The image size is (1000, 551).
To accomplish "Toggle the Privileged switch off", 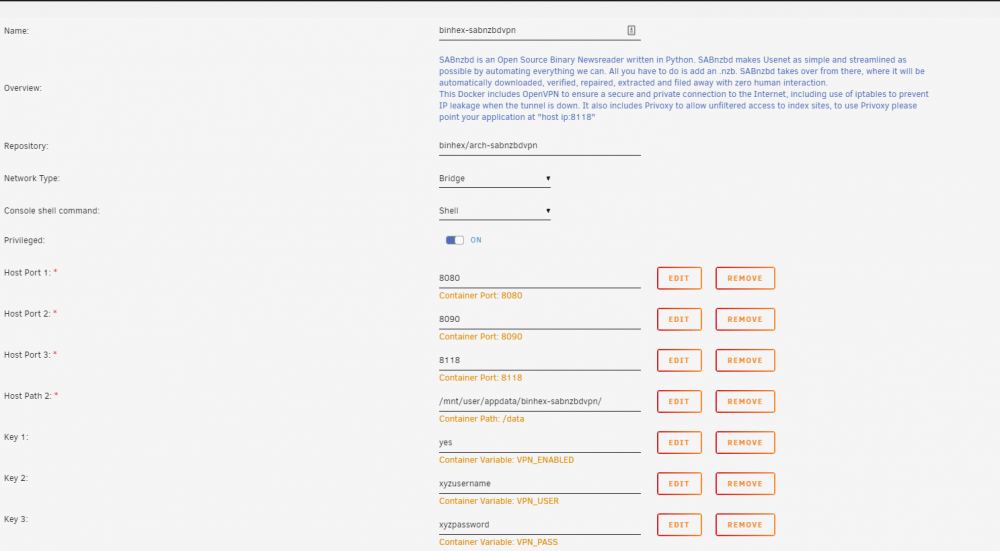I will 455,240.
